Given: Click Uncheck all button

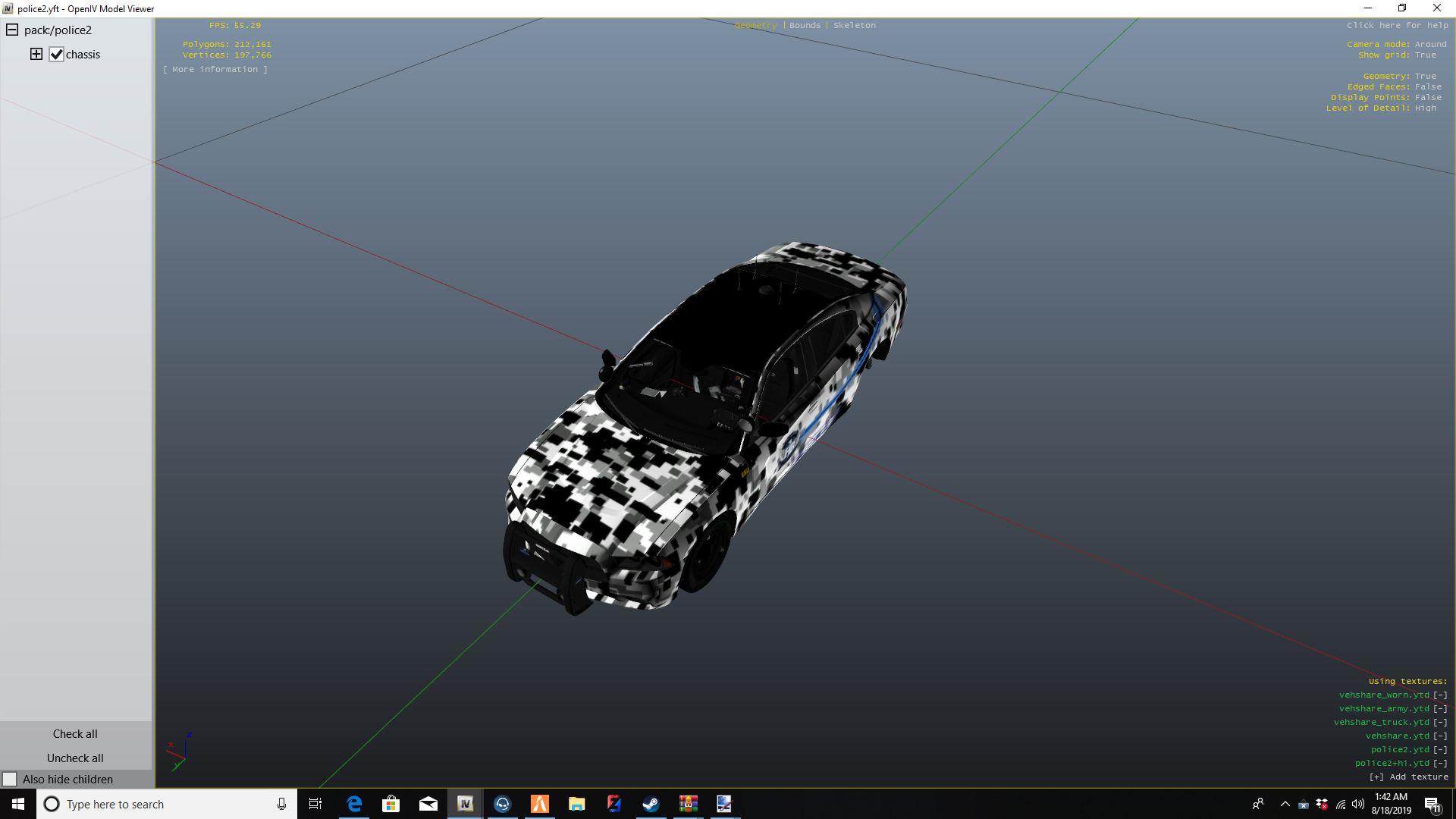Looking at the screenshot, I should (75, 758).
